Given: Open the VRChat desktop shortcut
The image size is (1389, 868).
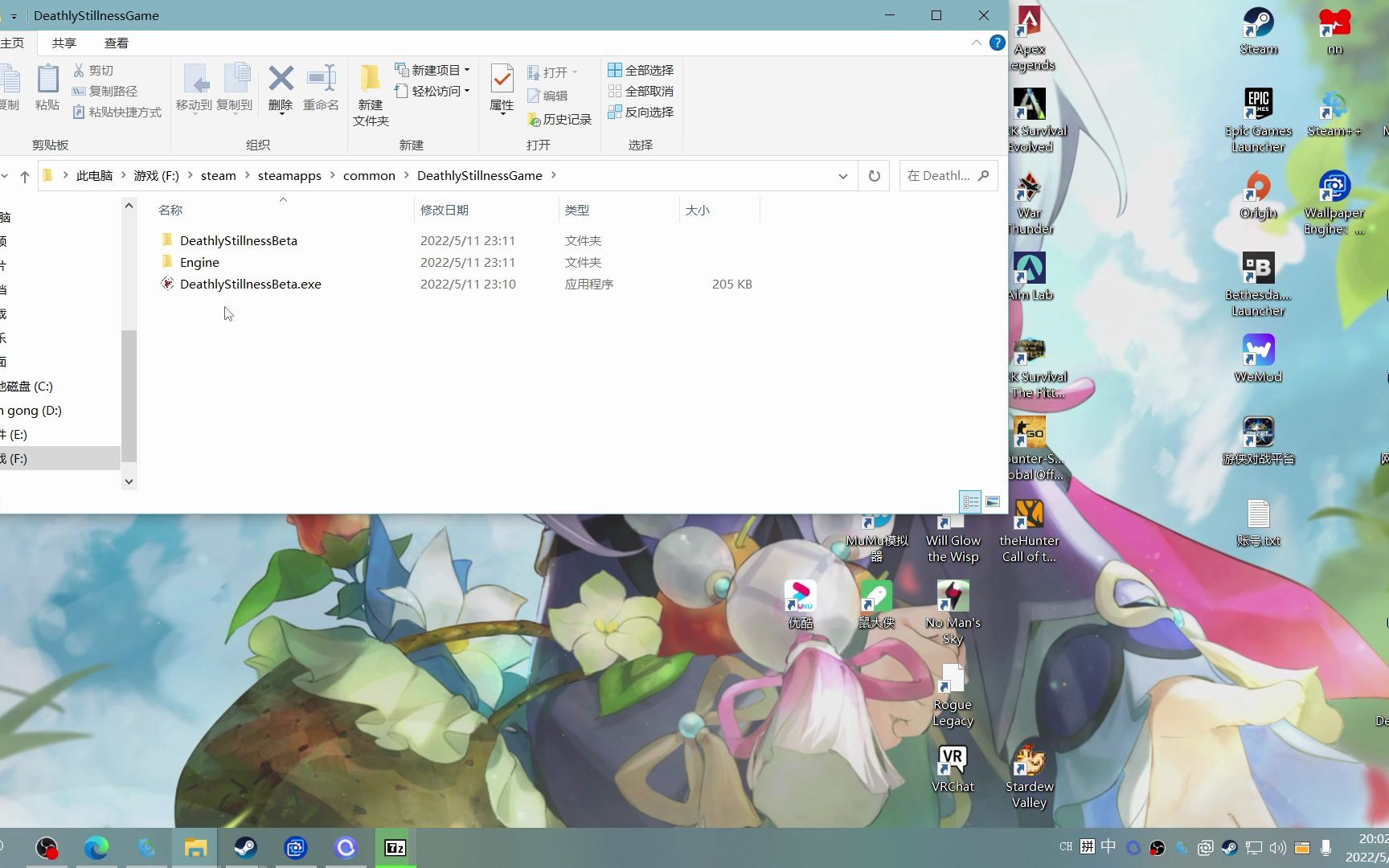Looking at the screenshot, I should pyautogui.click(x=953, y=768).
